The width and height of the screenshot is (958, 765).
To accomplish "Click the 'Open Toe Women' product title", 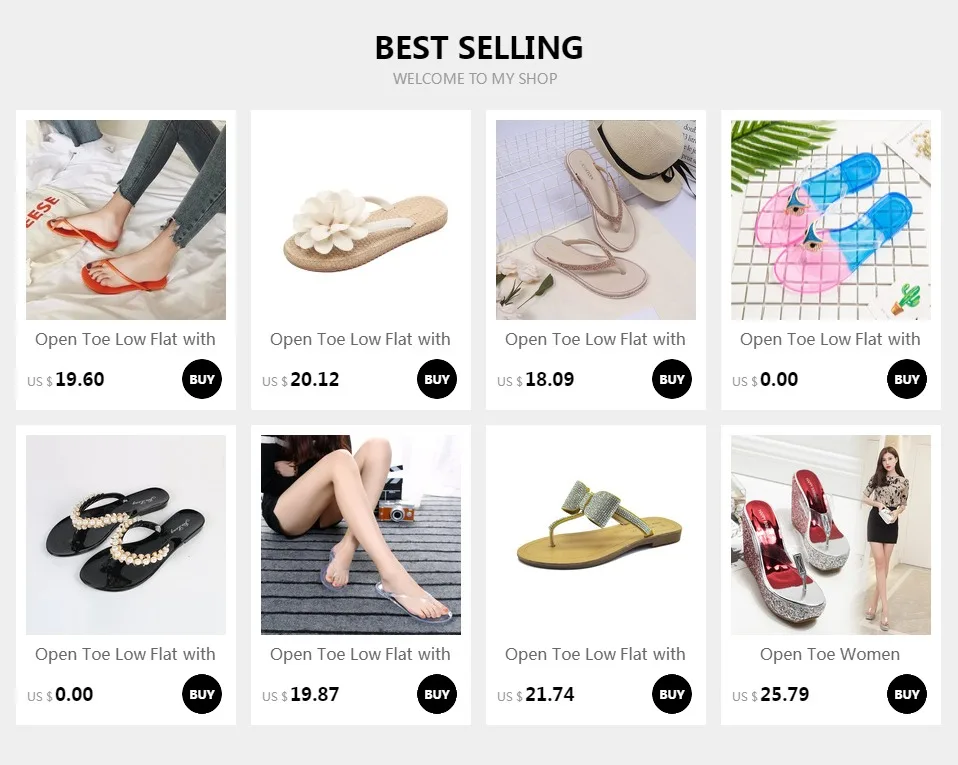I will pos(830,654).
